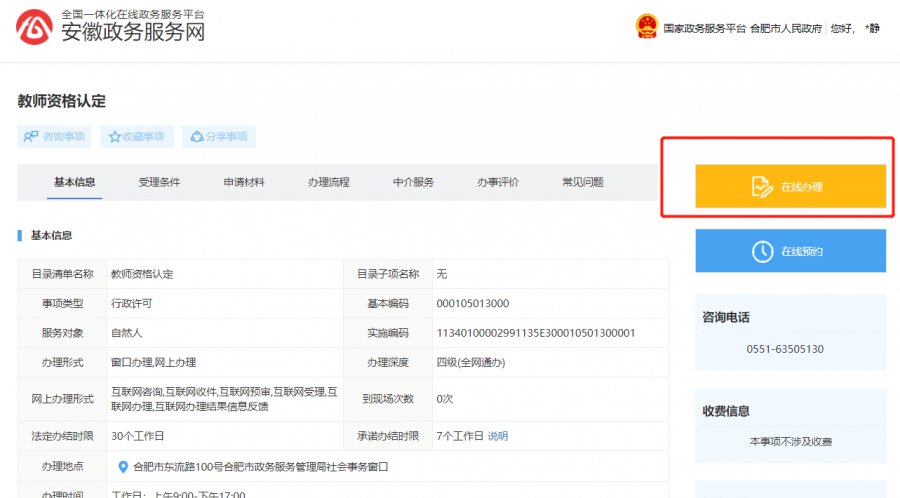Click the star icon for 收藏事项
Viewport: 900px width, 498px height.
click(x=115, y=137)
